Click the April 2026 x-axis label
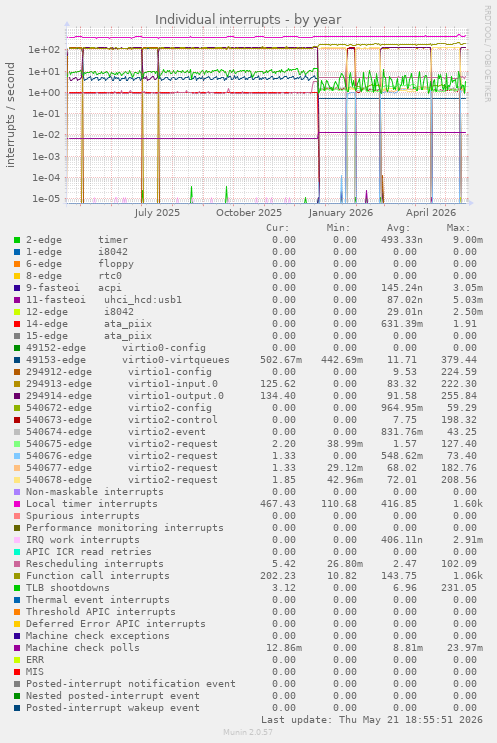 click(x=431, y=212)
